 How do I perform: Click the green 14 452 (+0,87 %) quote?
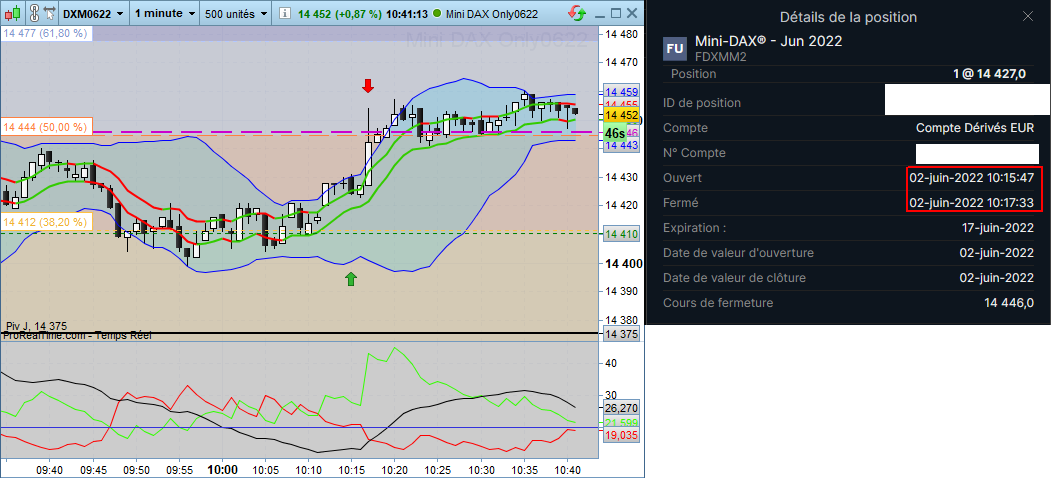tap(338, 13)
